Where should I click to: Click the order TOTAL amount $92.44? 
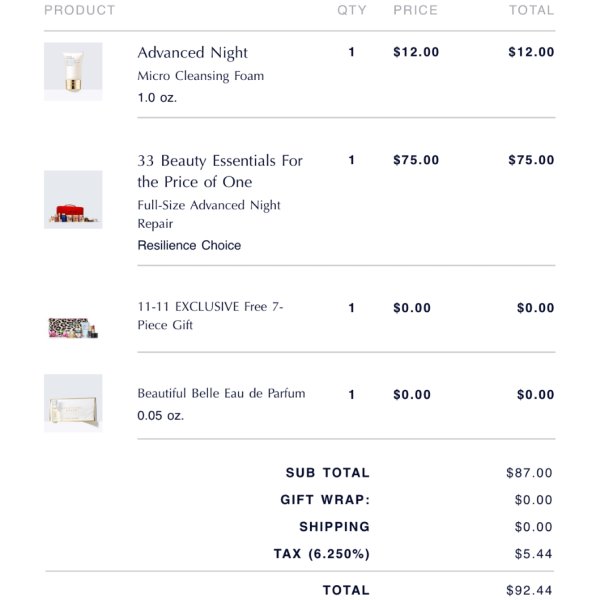click(x=529, y=590)
